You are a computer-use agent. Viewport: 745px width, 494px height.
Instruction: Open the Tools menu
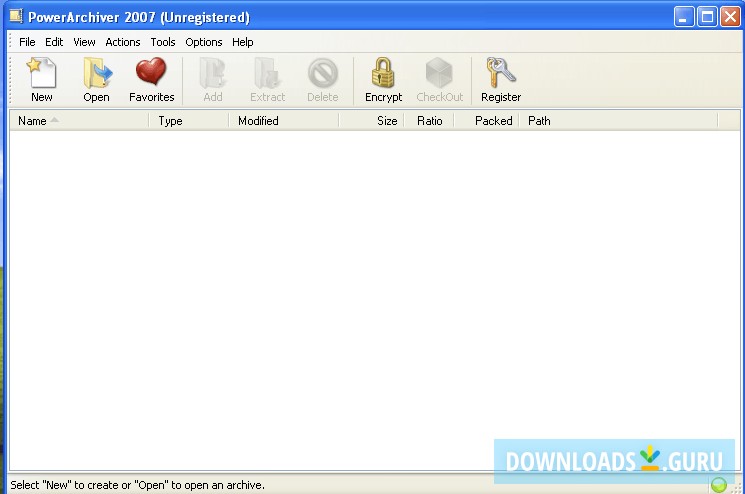click(163, 42)
